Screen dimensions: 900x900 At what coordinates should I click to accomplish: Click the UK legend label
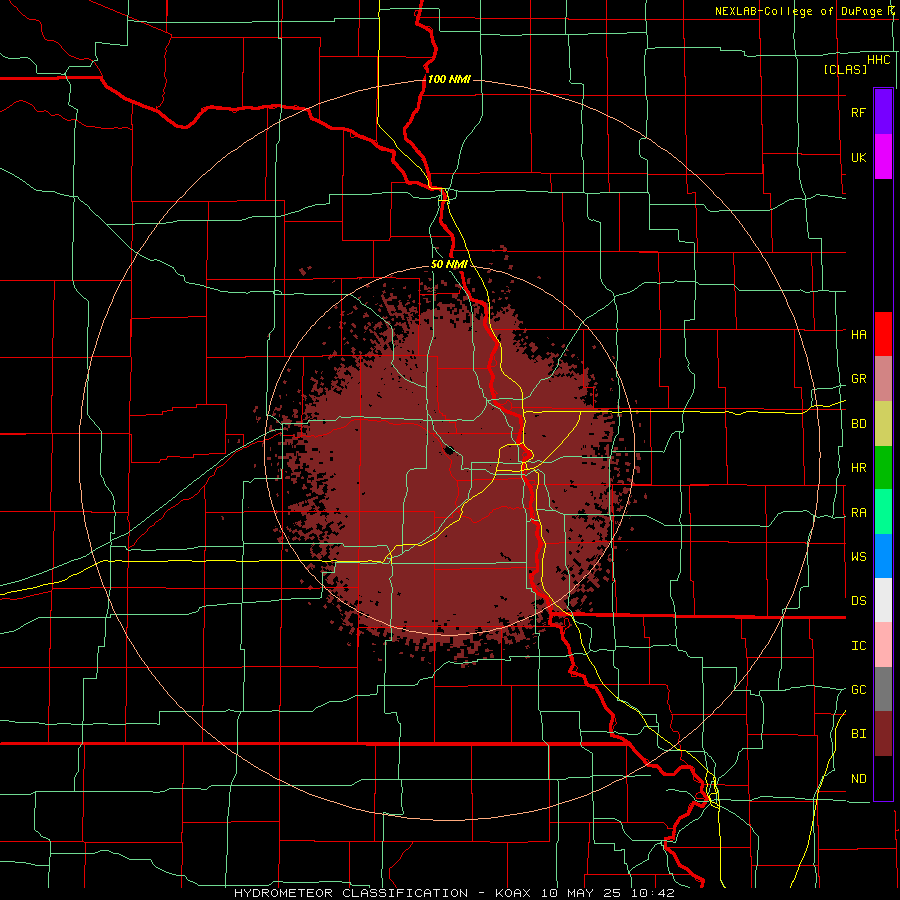858,157
